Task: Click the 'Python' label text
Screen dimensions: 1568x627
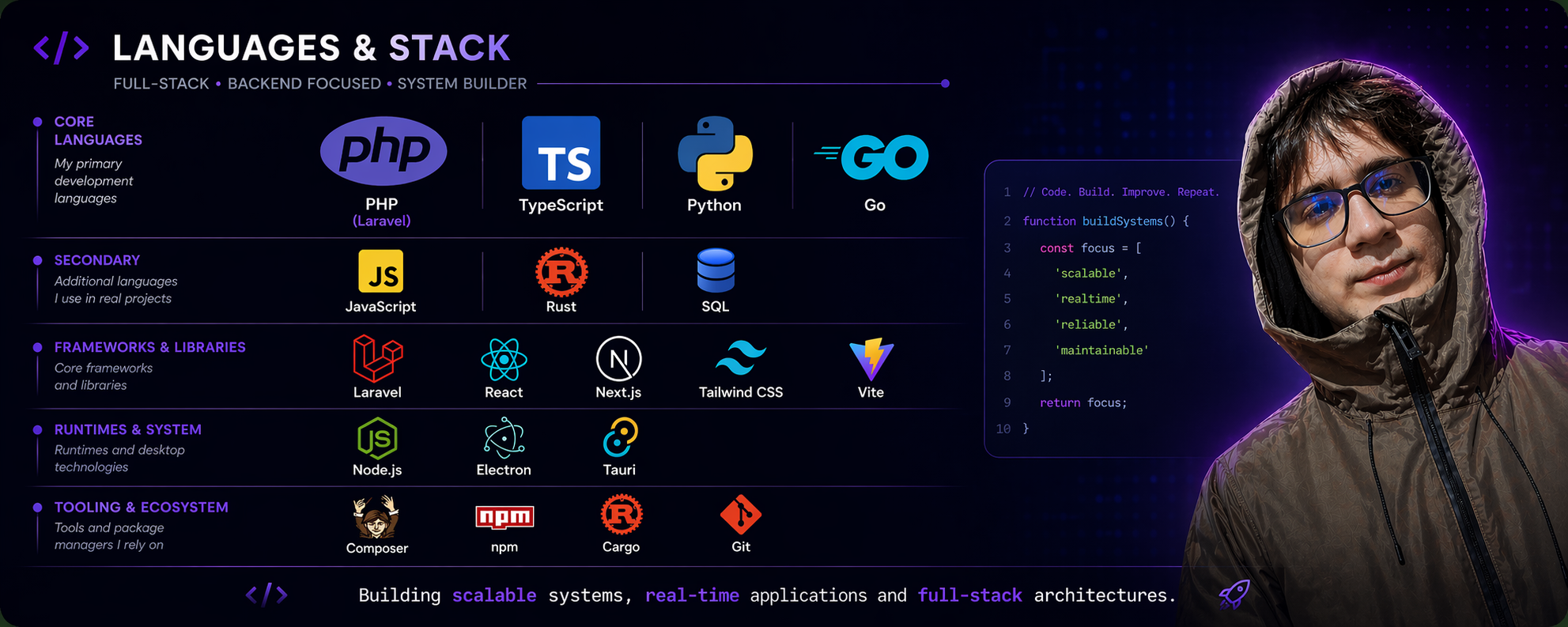Action: pos(714,206)
